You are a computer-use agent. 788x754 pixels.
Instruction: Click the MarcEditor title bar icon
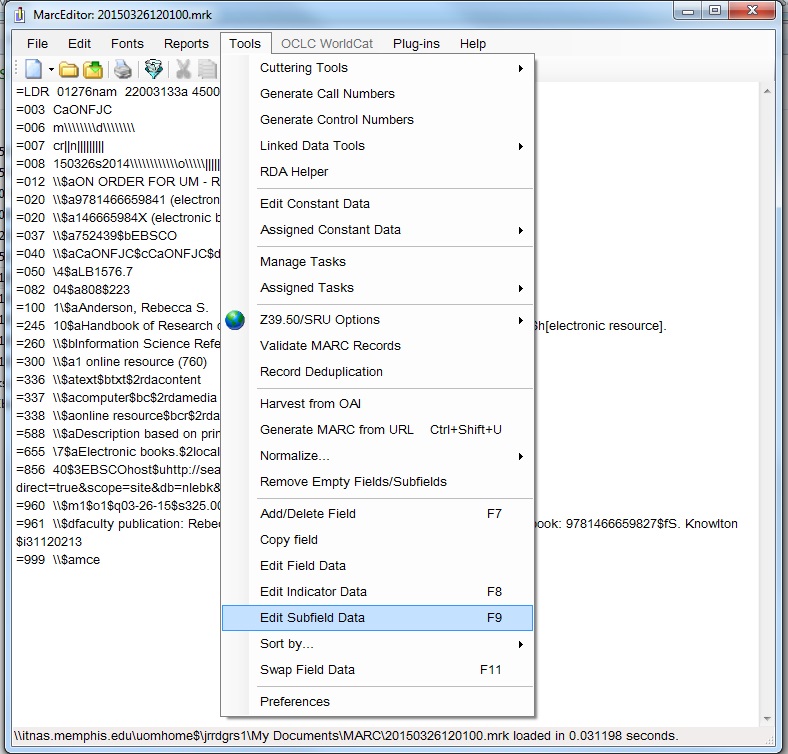click(x=20, y=15)
